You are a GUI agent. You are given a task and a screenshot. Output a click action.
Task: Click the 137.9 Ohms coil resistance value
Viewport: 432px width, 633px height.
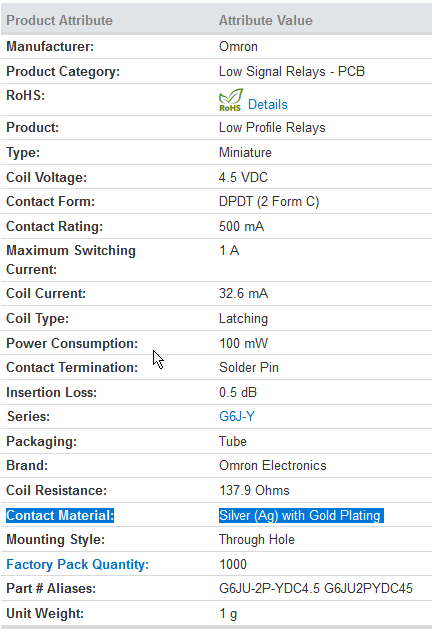(x=254, y=490)
